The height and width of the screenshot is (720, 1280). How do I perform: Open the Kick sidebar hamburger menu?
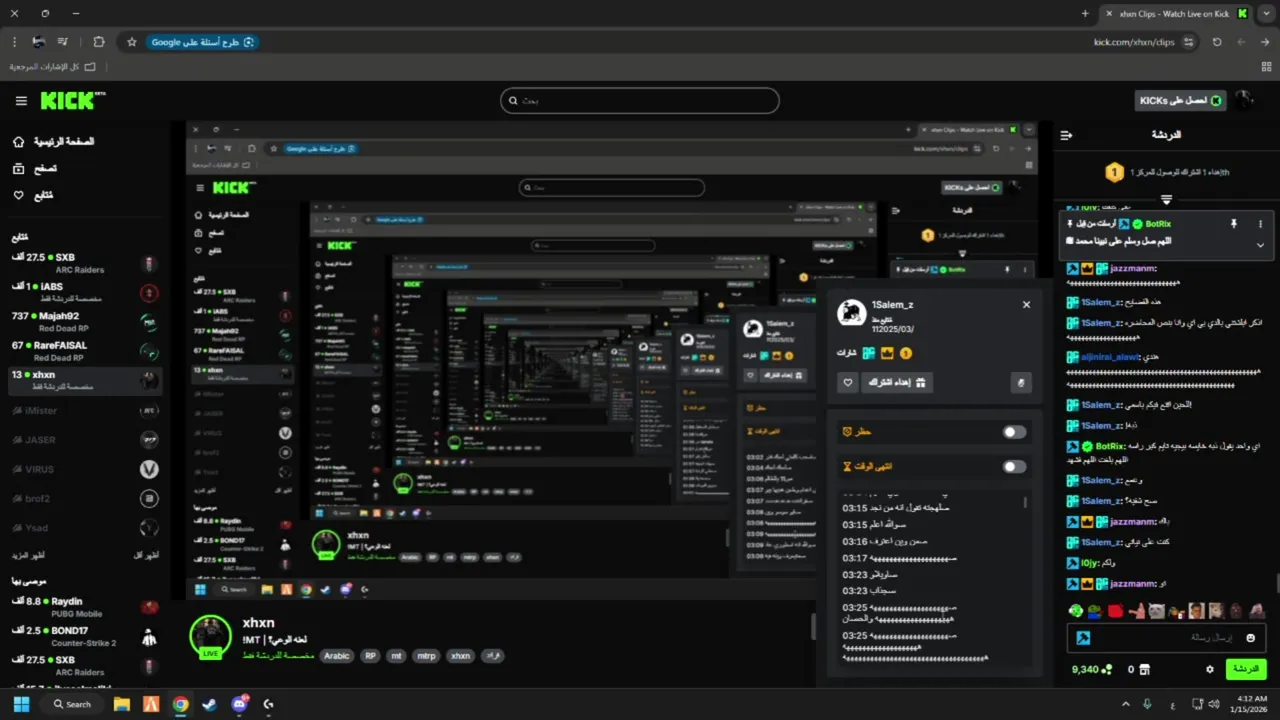point(21,101)
